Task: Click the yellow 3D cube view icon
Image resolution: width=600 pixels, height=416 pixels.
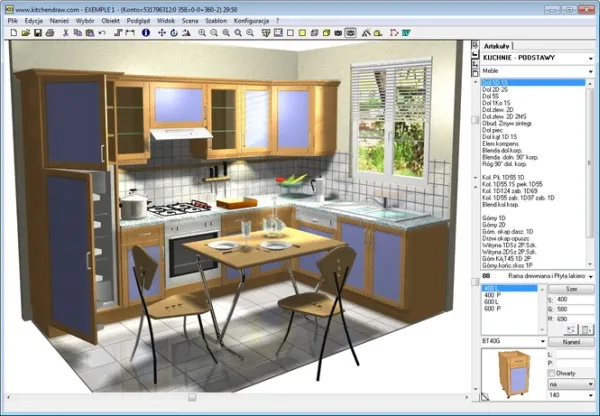Action: pyautogui.click(x=326, y=33)
